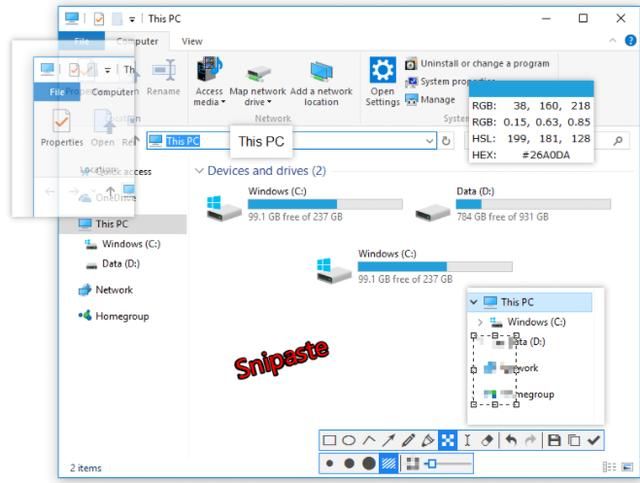Toggle the Snipaste mosaic tool
Image resolution: width=640 pixels, height=483 pixels.
click(447, 440)
